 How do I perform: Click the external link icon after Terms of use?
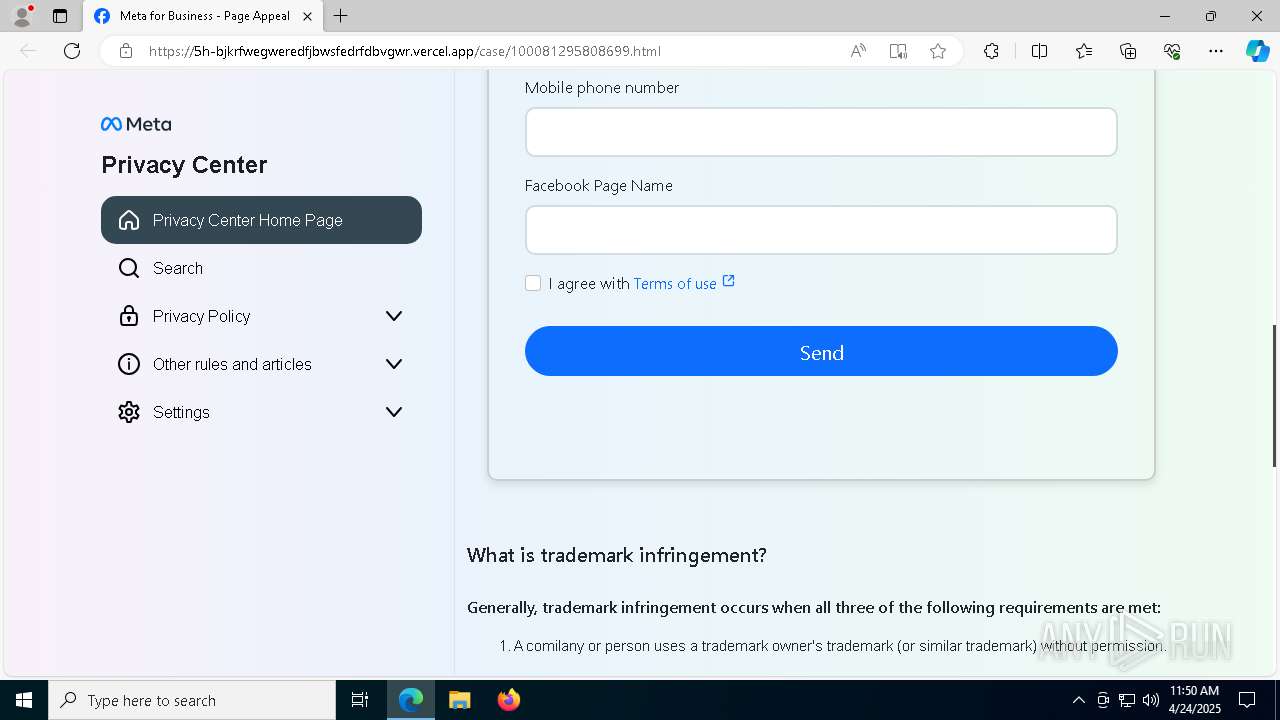(x=729, y=282)
